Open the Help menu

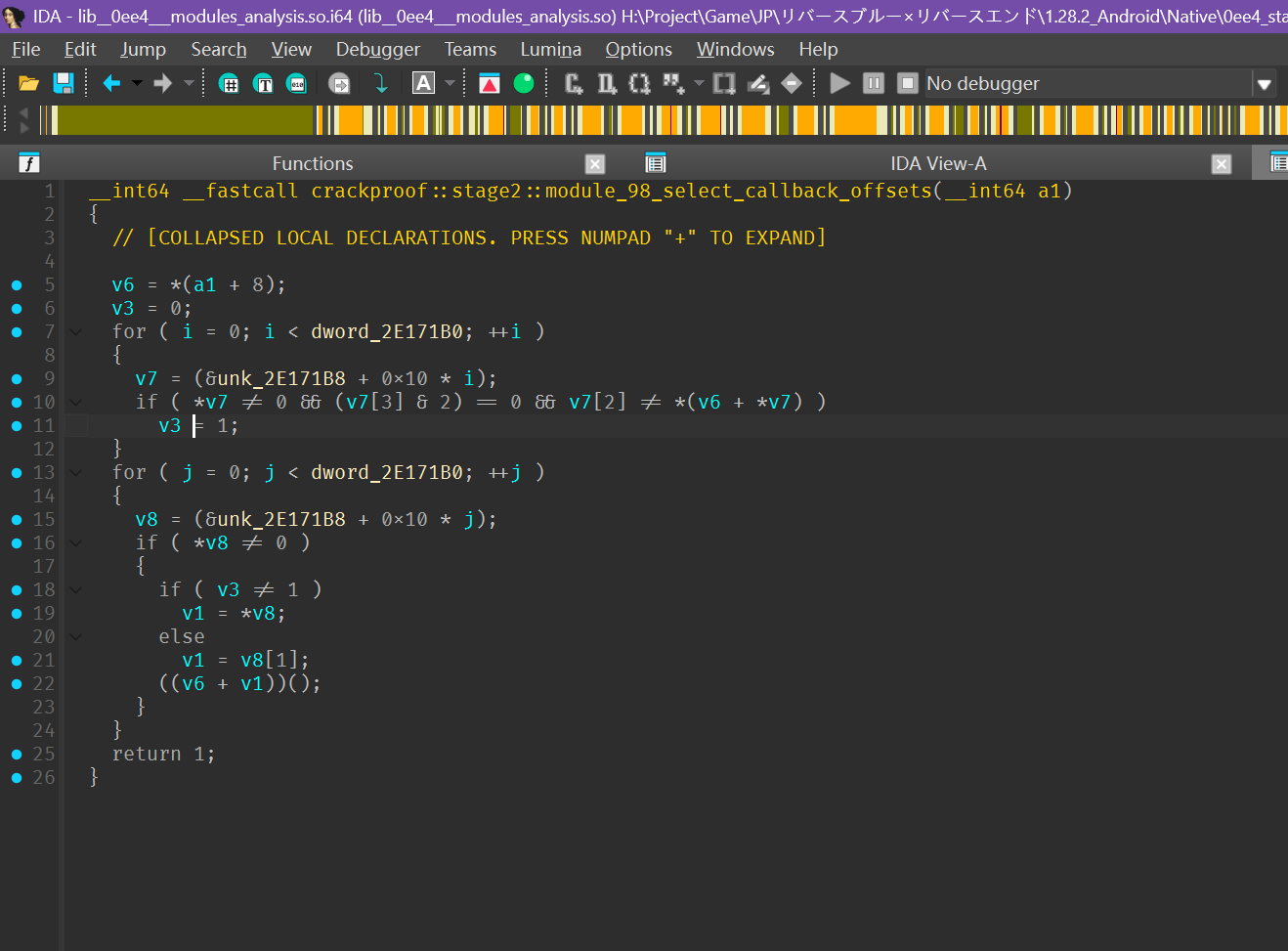(818, 50)
